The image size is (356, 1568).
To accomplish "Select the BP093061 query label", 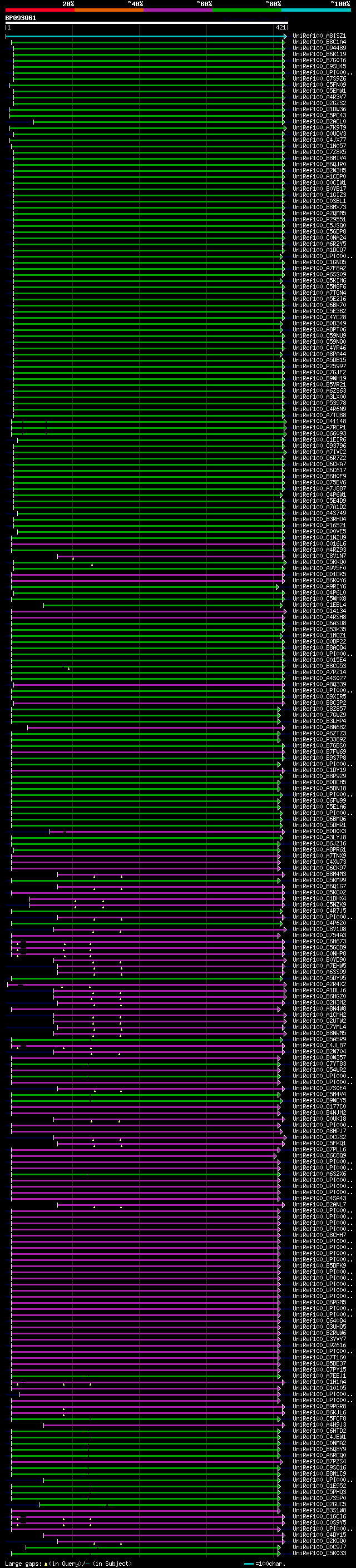I will [21, 18].
